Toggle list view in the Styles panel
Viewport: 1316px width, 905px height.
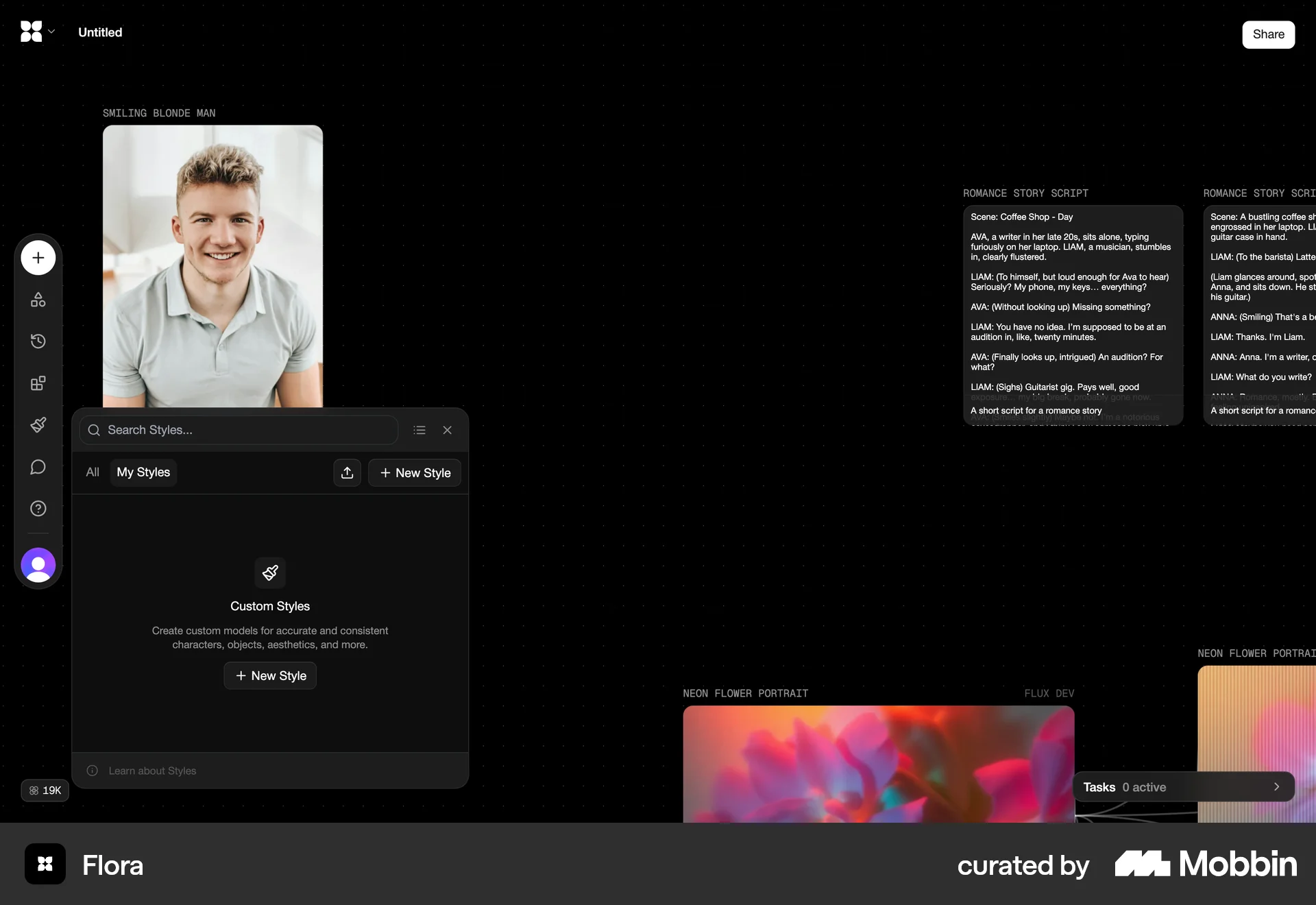(x=419, y=430)
